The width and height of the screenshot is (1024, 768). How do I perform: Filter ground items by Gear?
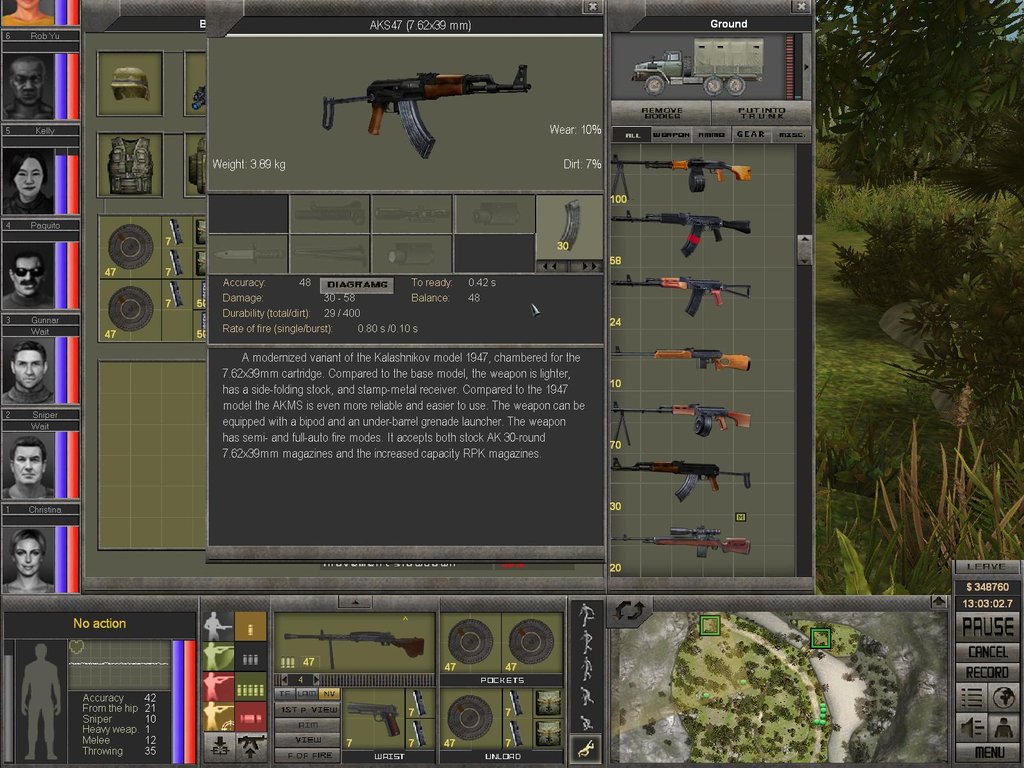point(751,135)
